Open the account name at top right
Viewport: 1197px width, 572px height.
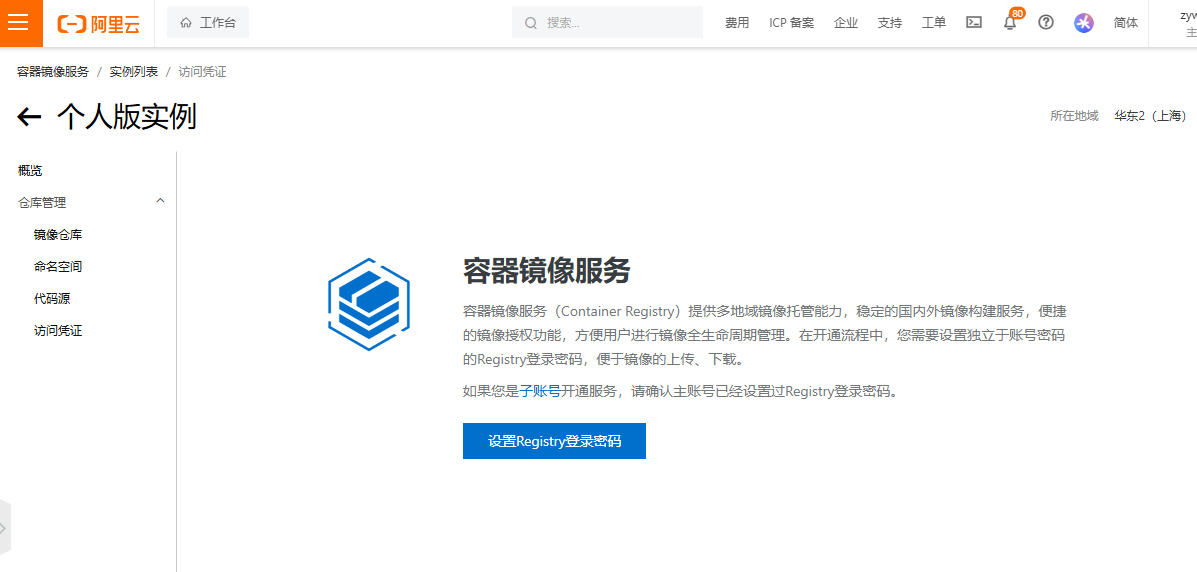coord(1188,15)
